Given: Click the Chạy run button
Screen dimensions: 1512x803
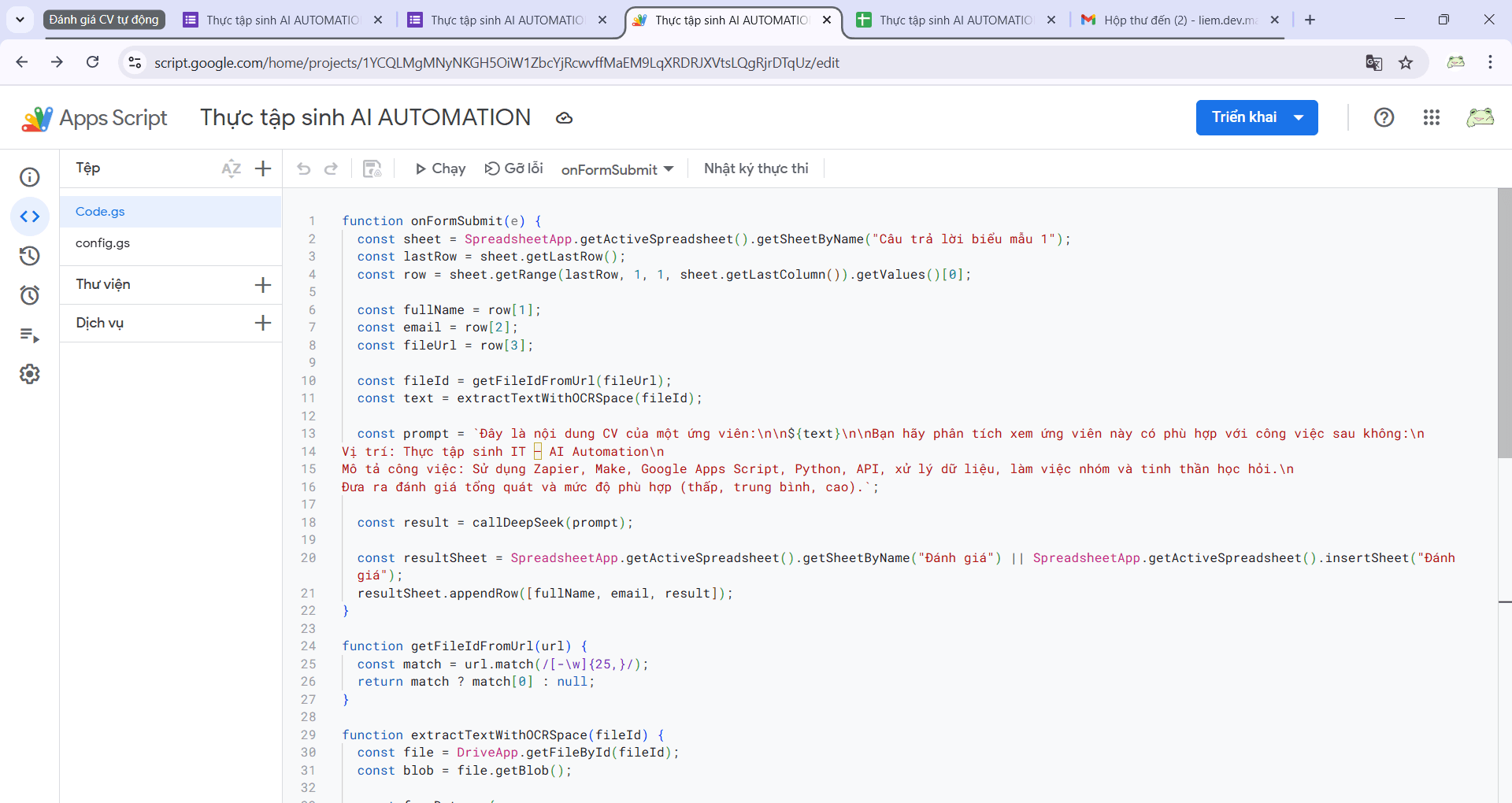Looking at the screenshot, I should pos(440,168).
